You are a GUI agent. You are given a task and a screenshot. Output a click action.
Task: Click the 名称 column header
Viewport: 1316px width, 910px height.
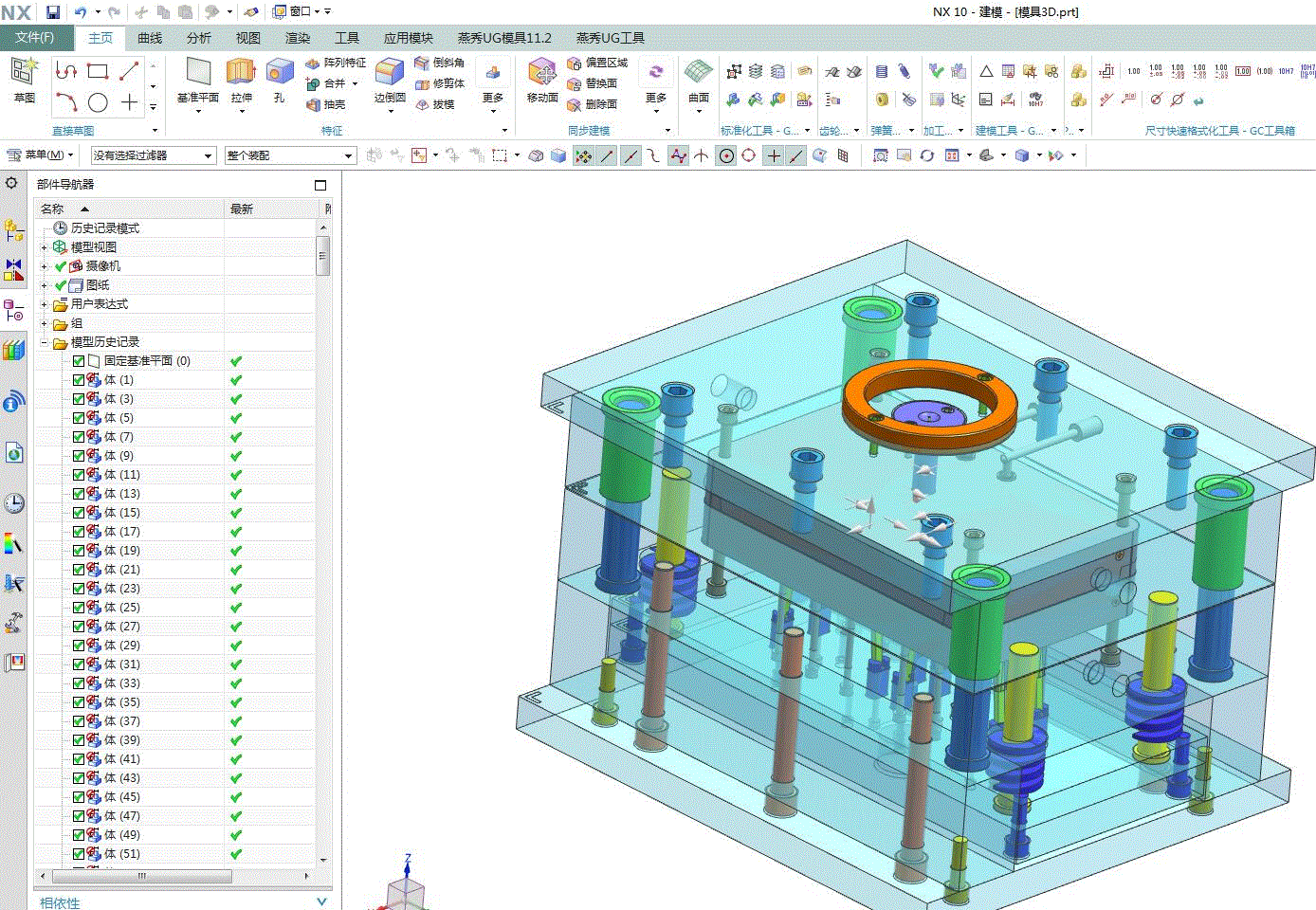(x=129, y=209)
